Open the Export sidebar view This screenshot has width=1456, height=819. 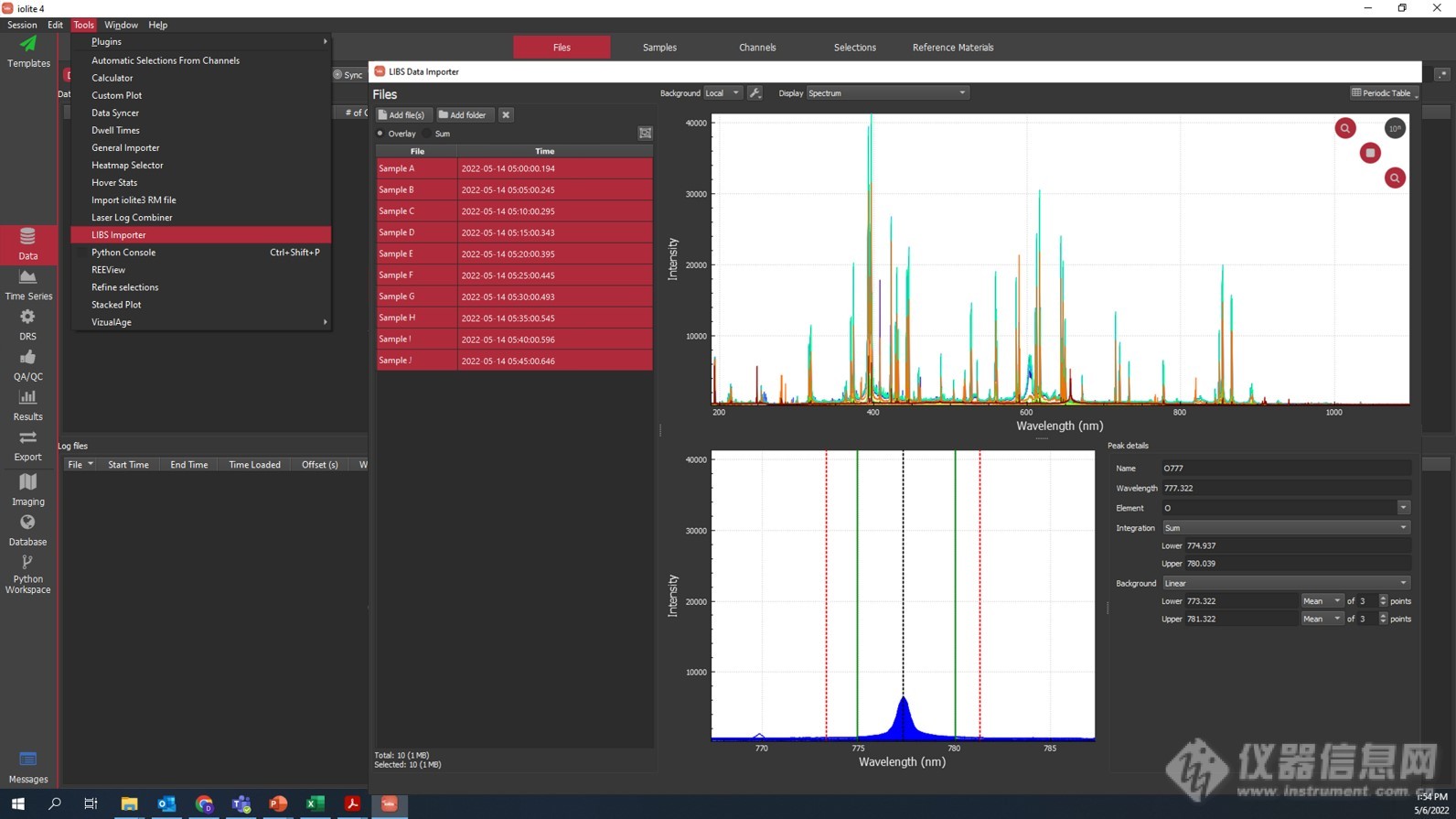(x=28, y=446)
